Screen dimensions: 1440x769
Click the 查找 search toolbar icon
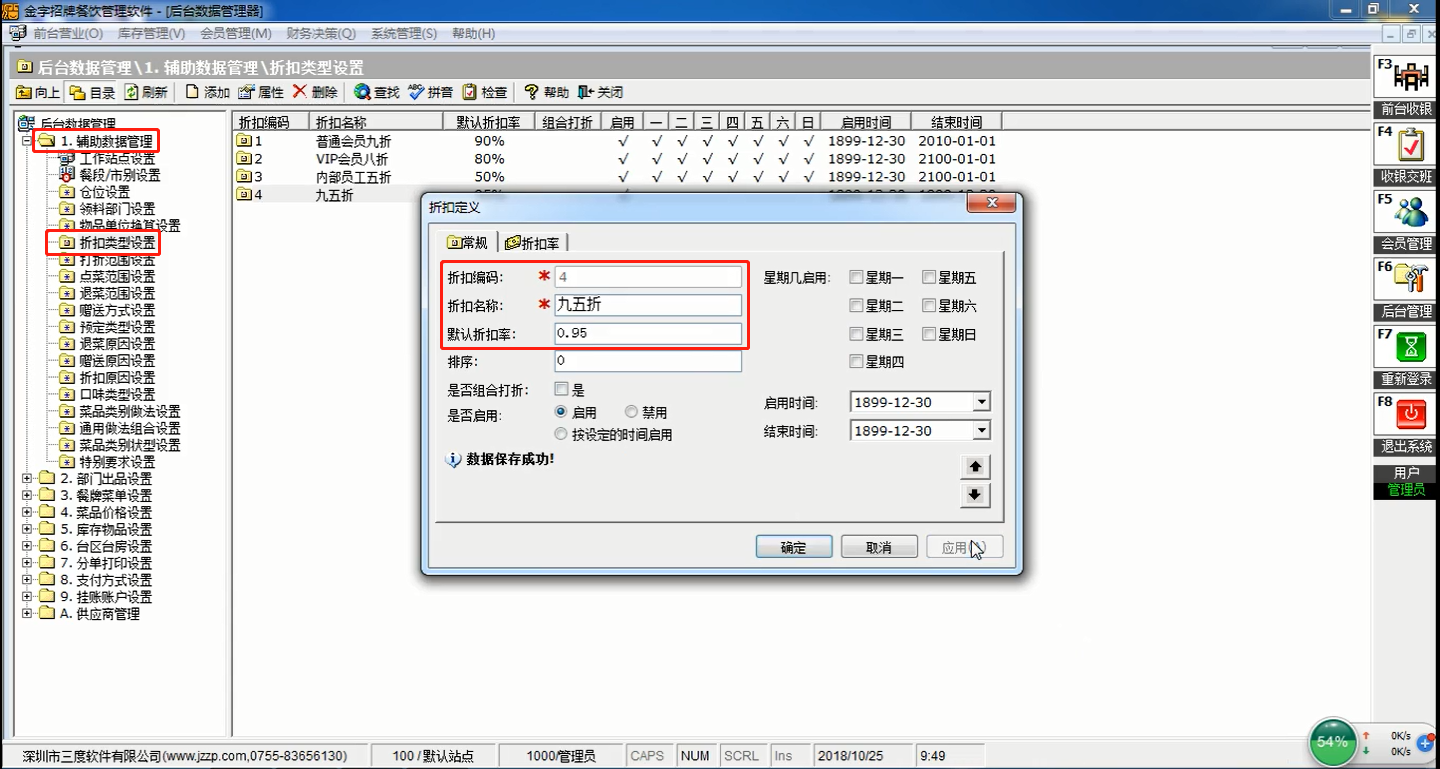coord(362,93)
